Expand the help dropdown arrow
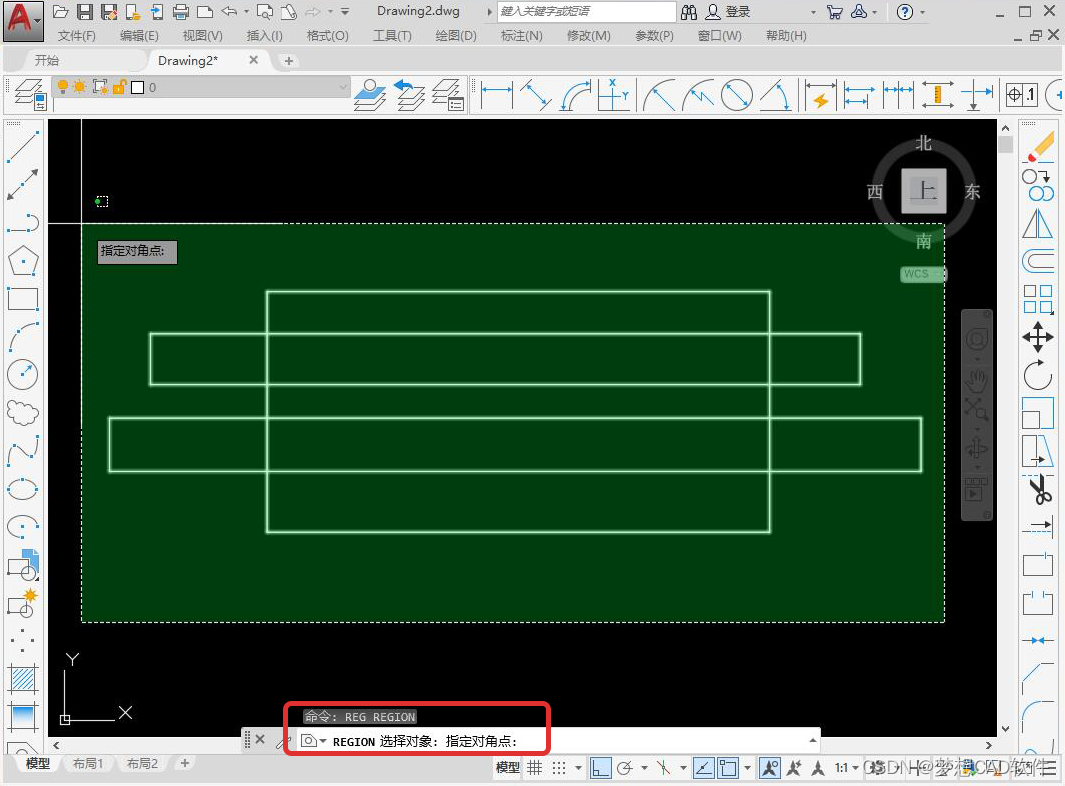The height and width of the screenshot is (786, 1065). (x=922, y=12)
